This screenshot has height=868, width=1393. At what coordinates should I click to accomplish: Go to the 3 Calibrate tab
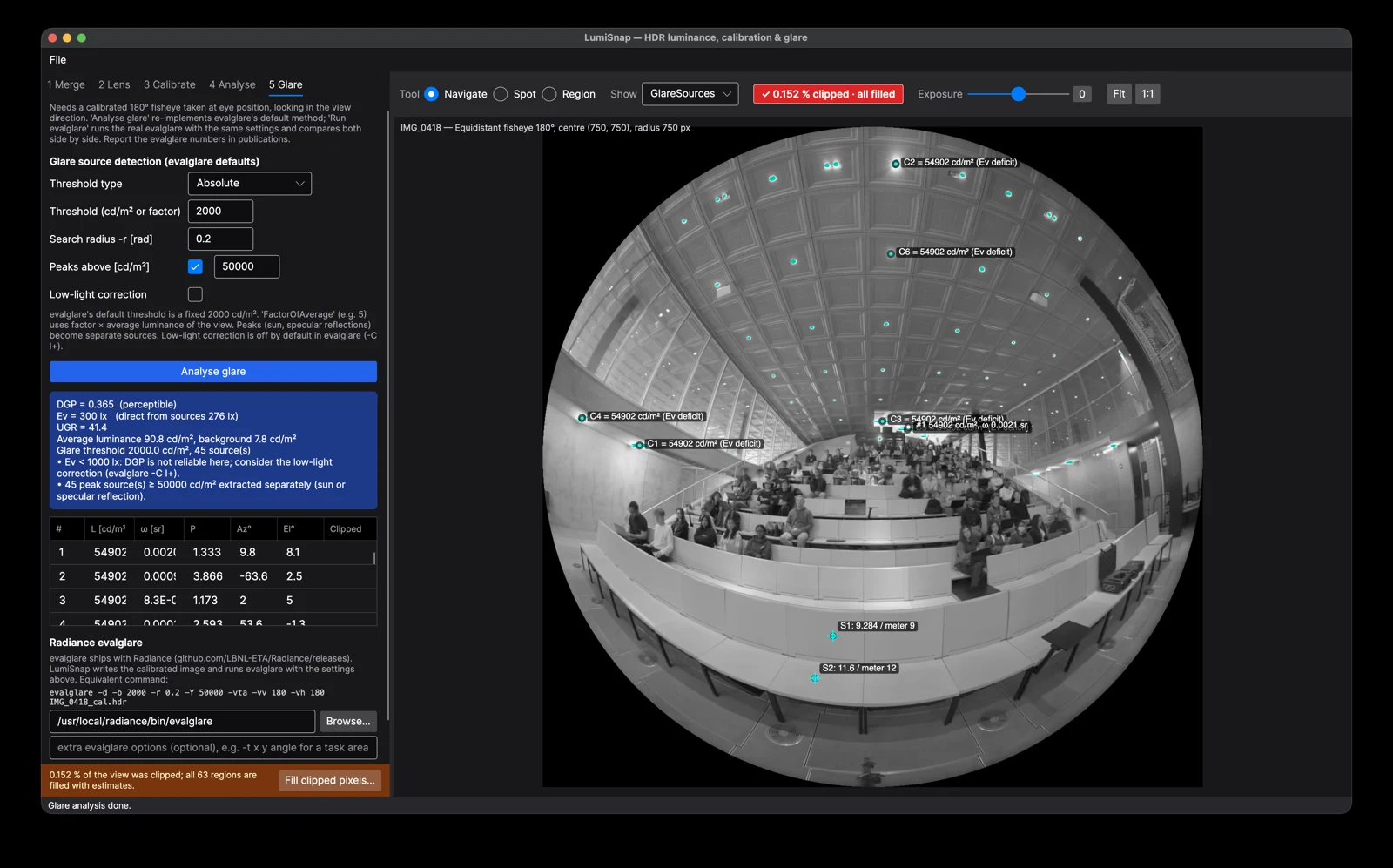[x=170, y=84]
